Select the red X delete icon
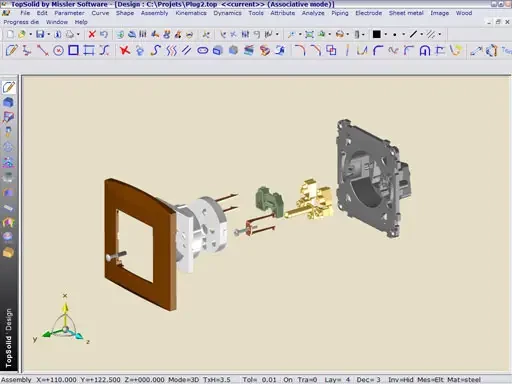 [92, 34]
